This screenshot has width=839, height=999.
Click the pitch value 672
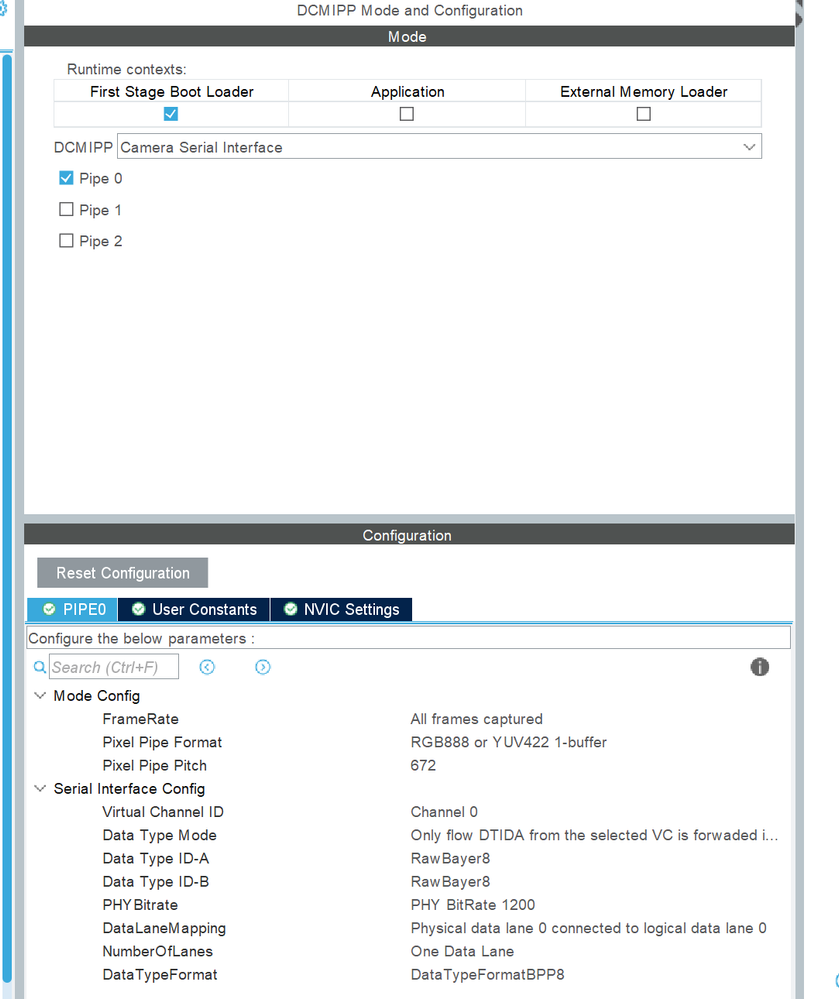pos(423,765)
